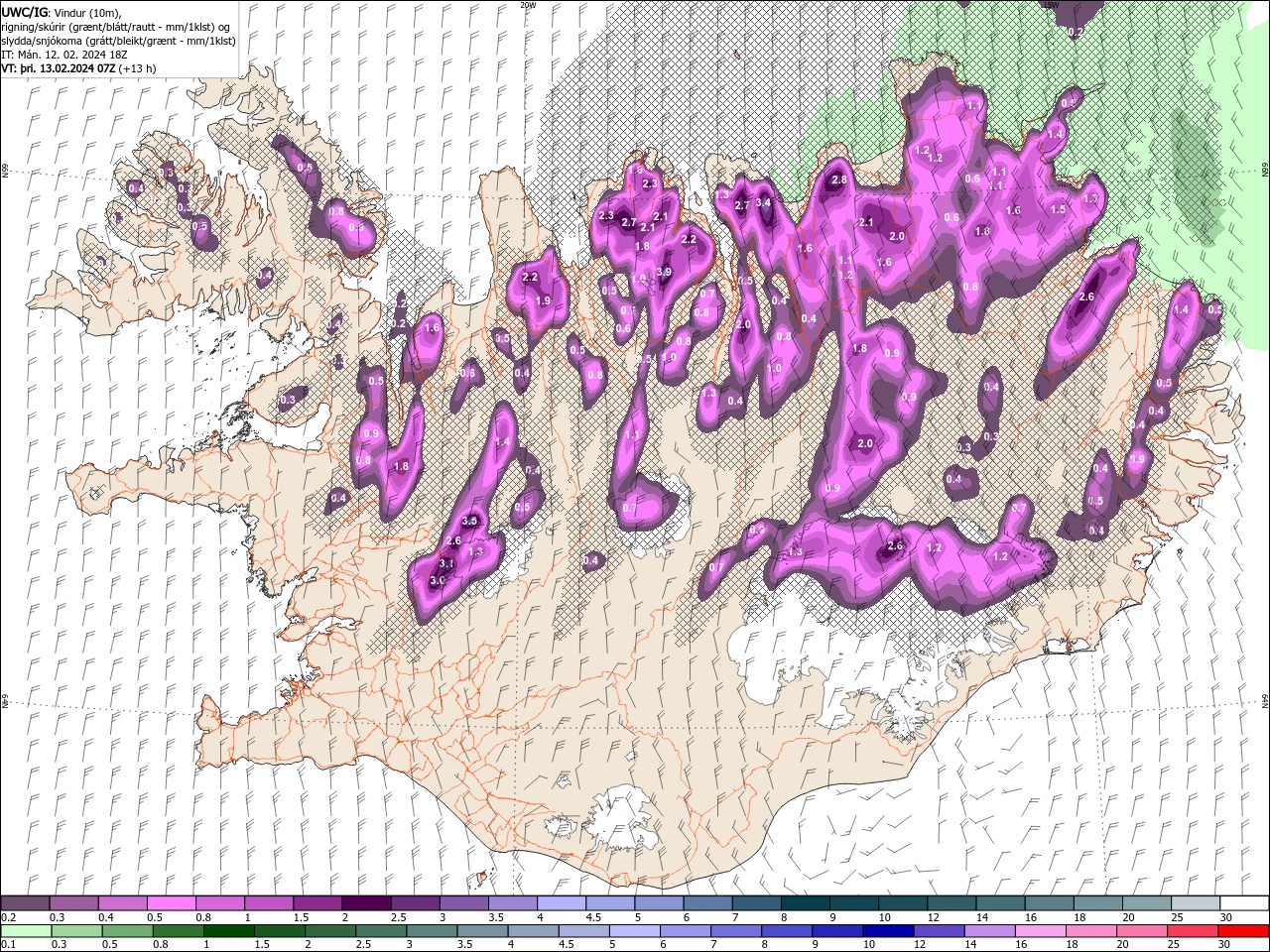Click the darkest purple snow swatch between 2 and 2.5
The width and height of the screenshot is (1270, 952).
366,902
